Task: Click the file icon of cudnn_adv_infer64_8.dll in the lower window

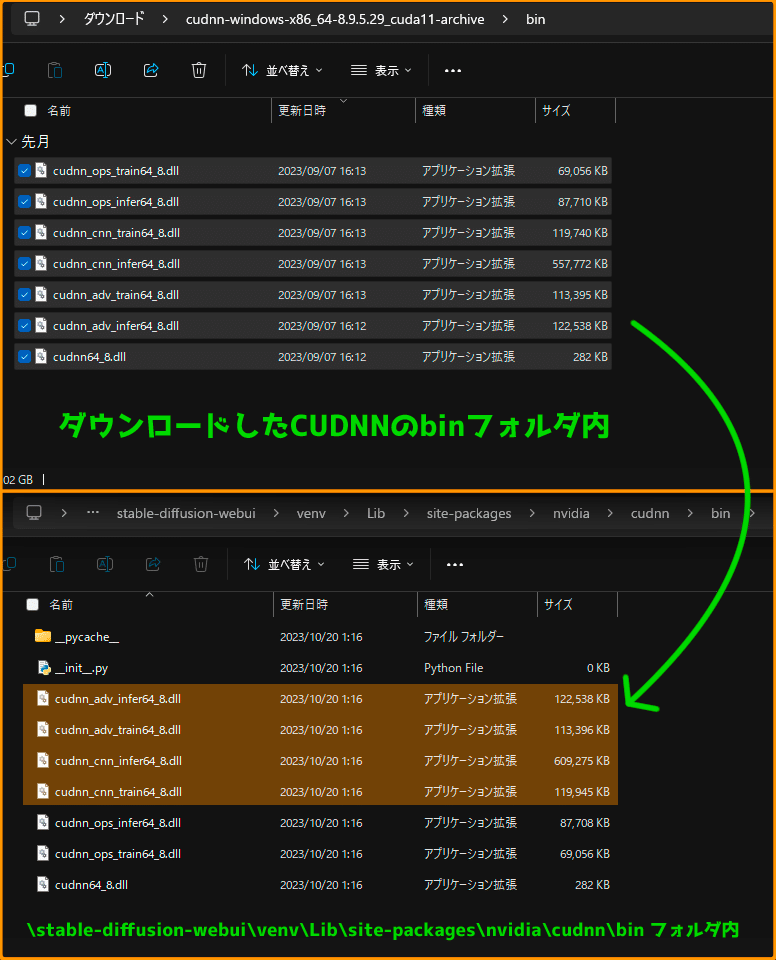Action: 43,699
